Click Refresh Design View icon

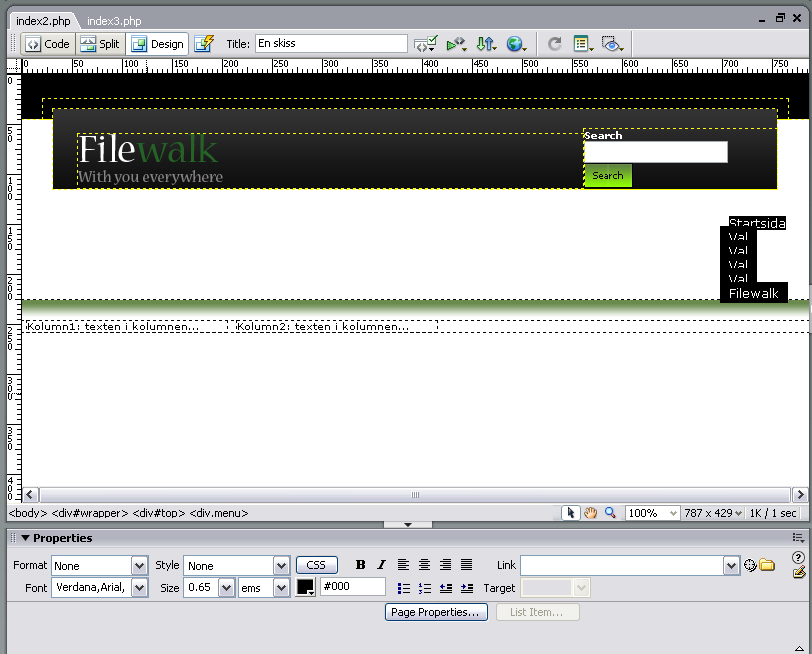click(x=555, y=44)
